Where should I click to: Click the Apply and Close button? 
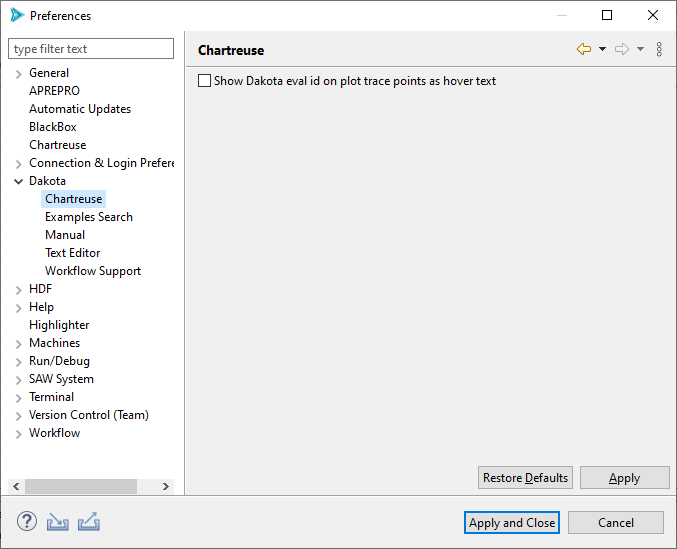click(x=512, y=523)
